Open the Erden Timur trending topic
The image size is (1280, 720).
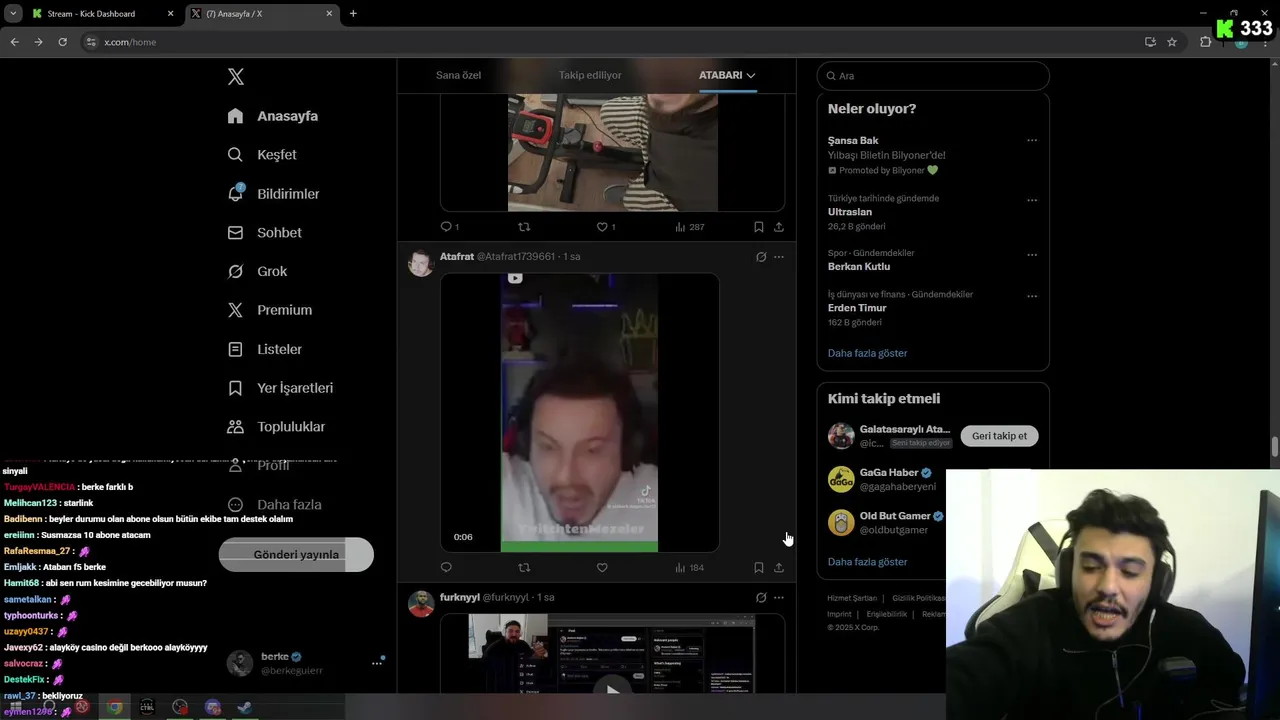point(857,308)
